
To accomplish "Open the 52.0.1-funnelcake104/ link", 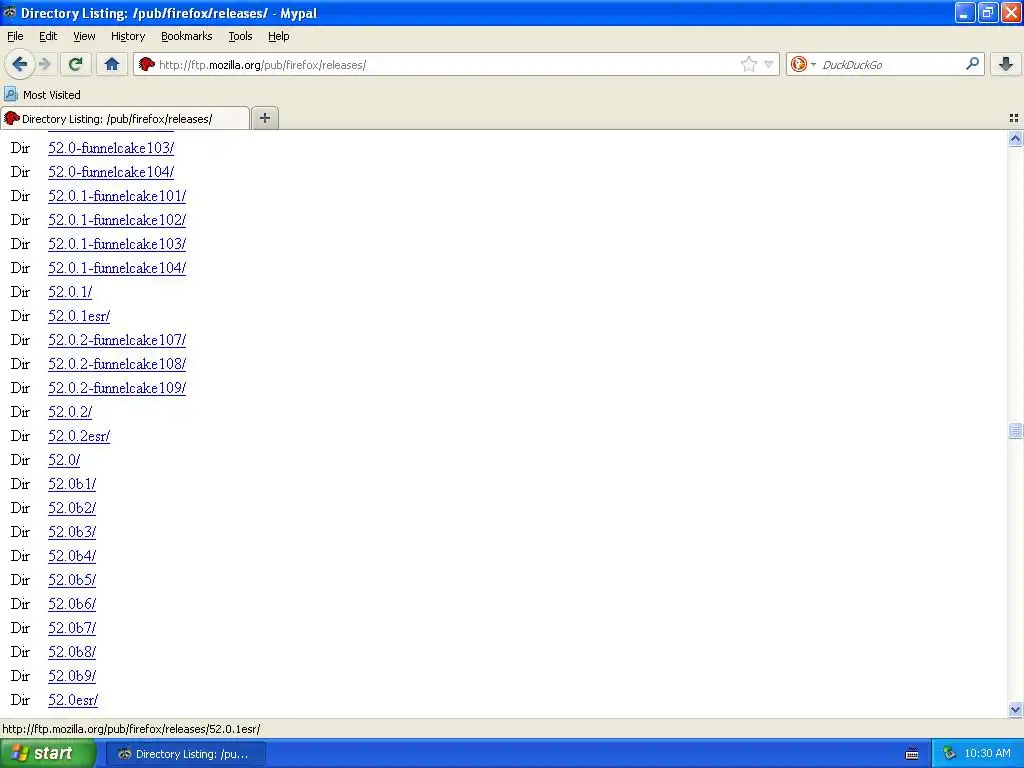I will coord(117,268).
